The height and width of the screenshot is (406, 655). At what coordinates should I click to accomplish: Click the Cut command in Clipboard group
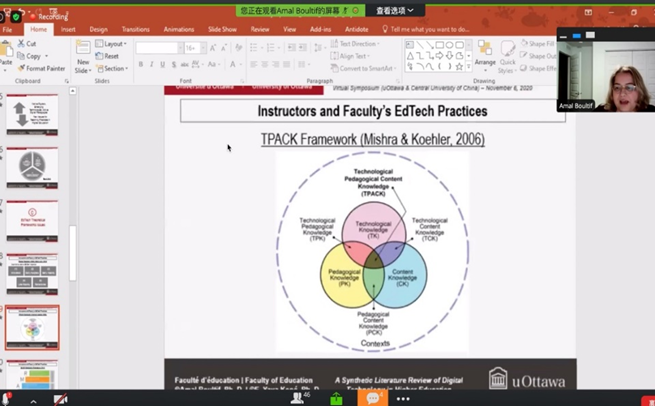point(28,44)
